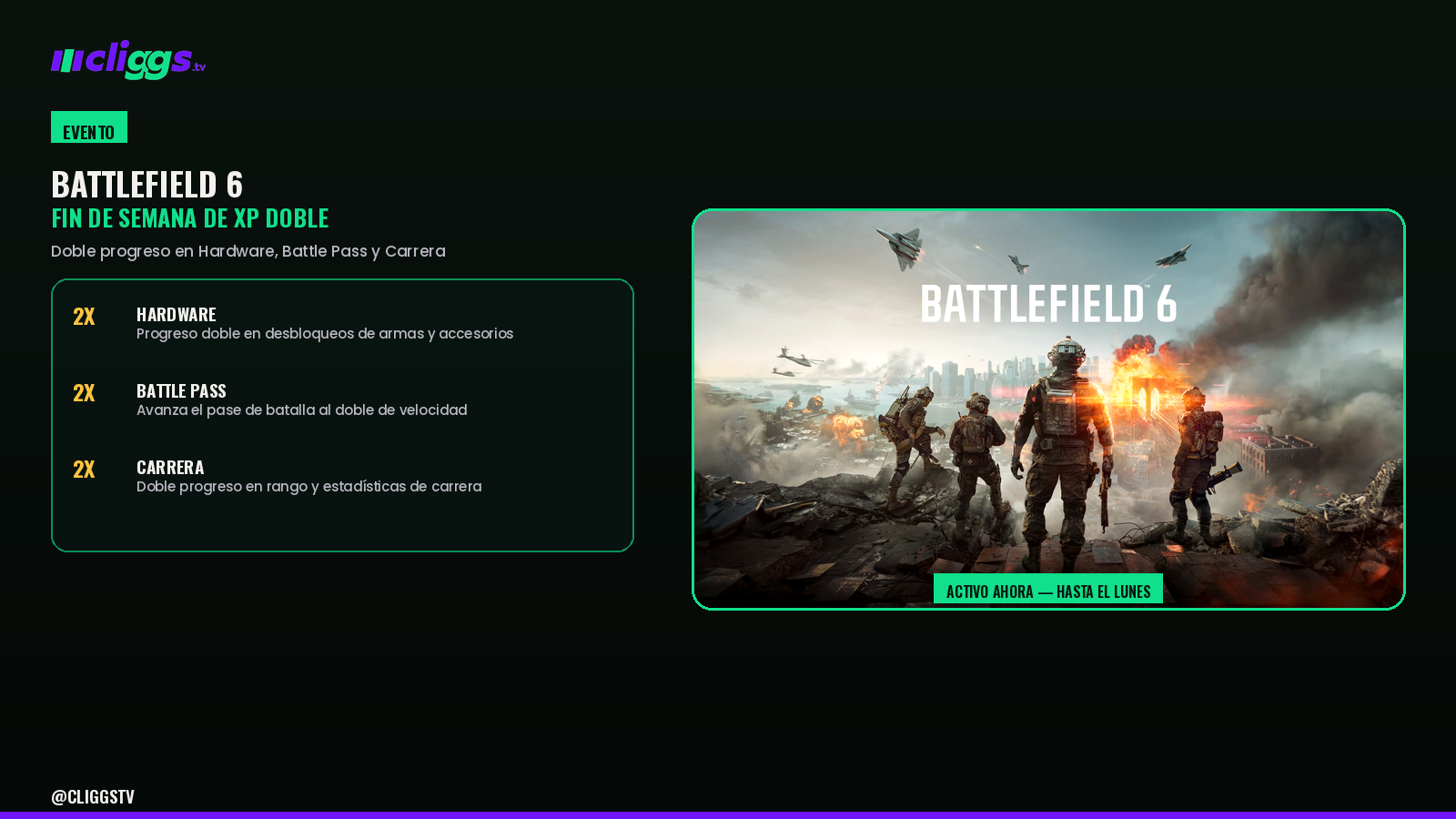Click the 'Doble progreso en Hardware, Battle Pass y Carrera' line
The height and width of the screenshot is (819, 1456).
[x=248, y=251]
